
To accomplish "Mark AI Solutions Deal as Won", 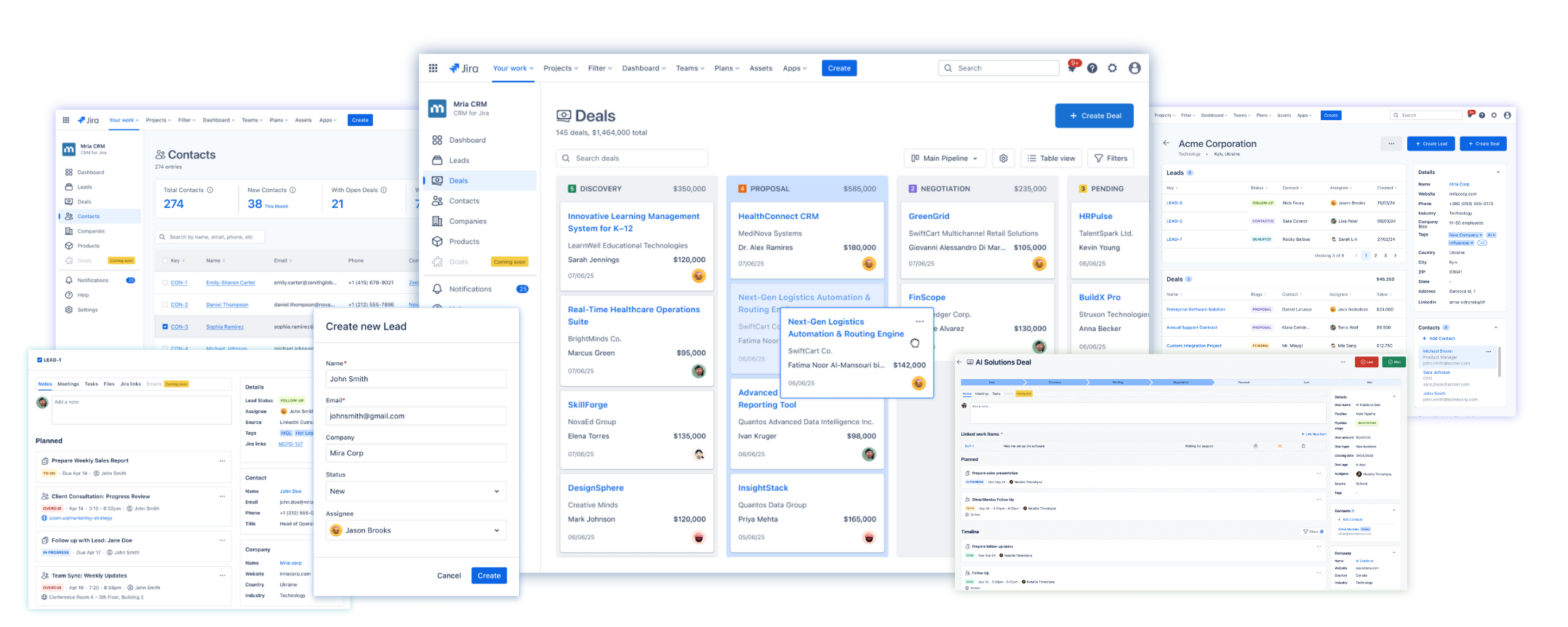I will pos(1394,362).
